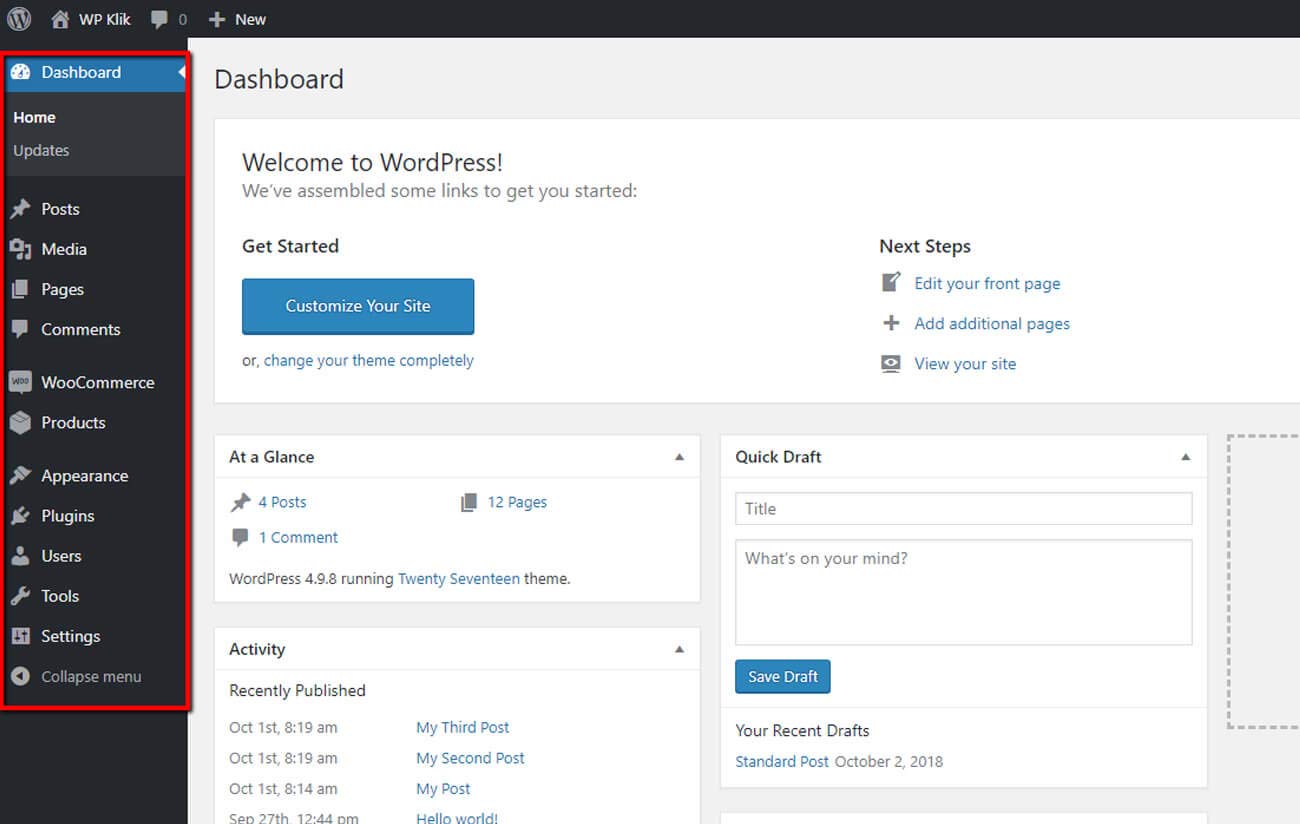Focus the Quick Draft Title field
The image size is (1300, 824).
point(964,508)
